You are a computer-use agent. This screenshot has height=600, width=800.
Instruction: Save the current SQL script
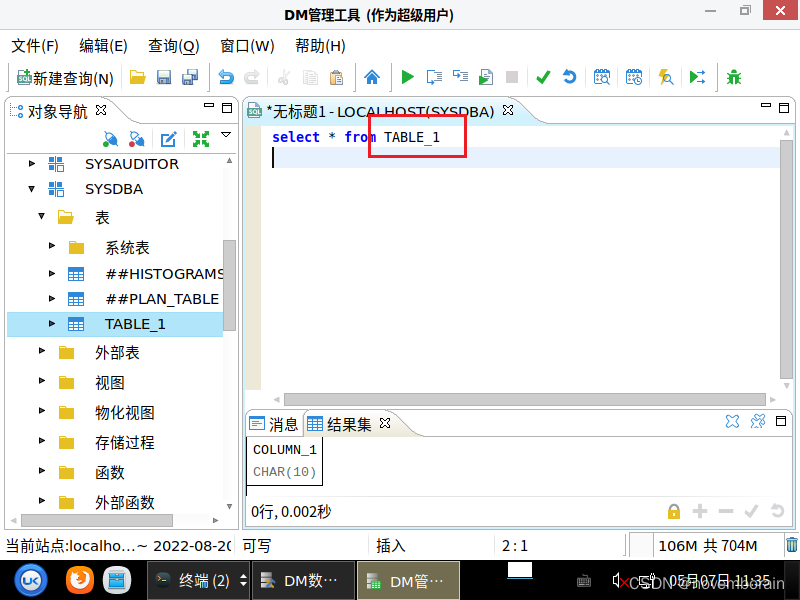pos(163,77)
